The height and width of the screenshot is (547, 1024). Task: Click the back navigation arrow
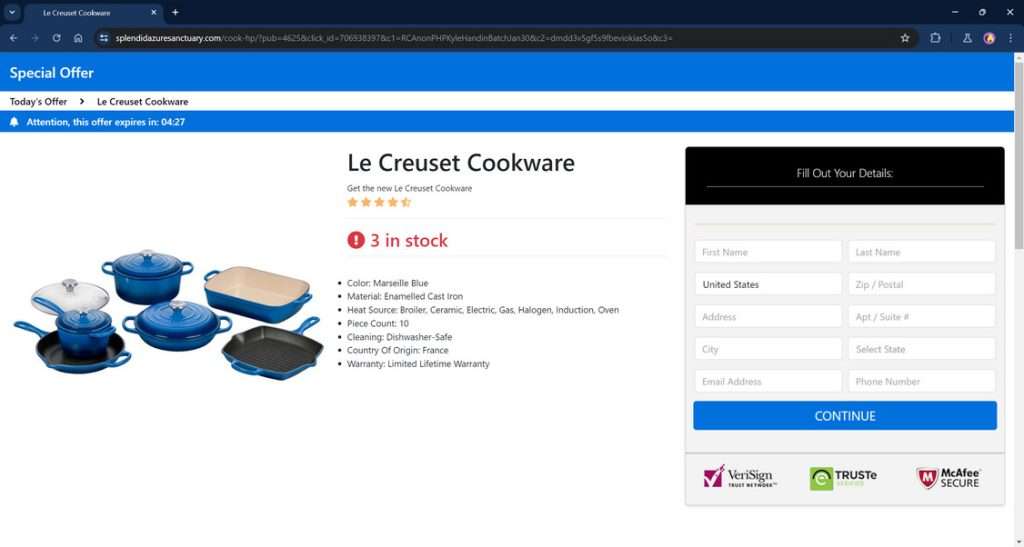pos(14,38)
